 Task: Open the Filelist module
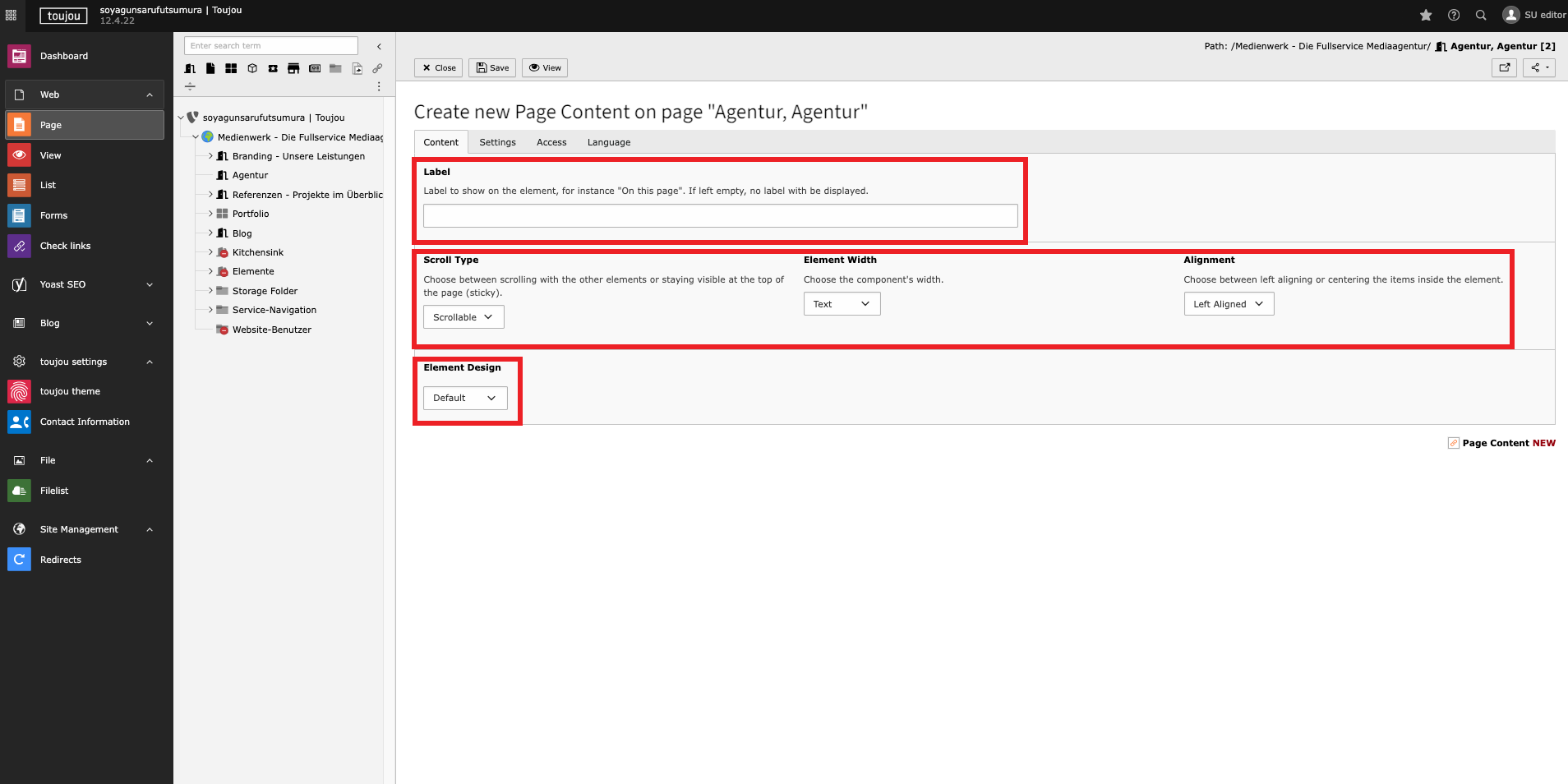[x=54, y=491]
